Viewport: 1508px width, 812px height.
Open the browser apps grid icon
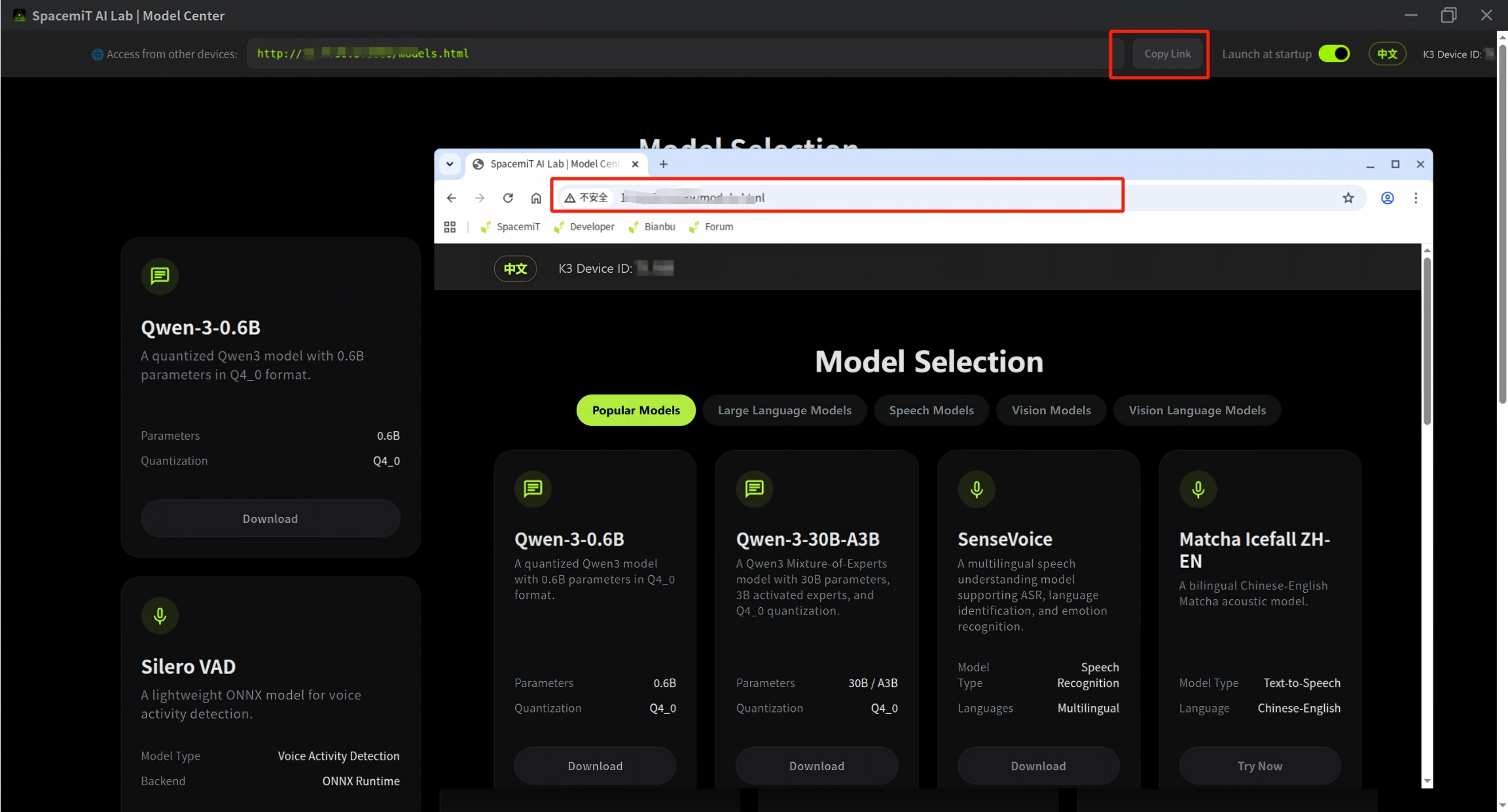point(450,227)
